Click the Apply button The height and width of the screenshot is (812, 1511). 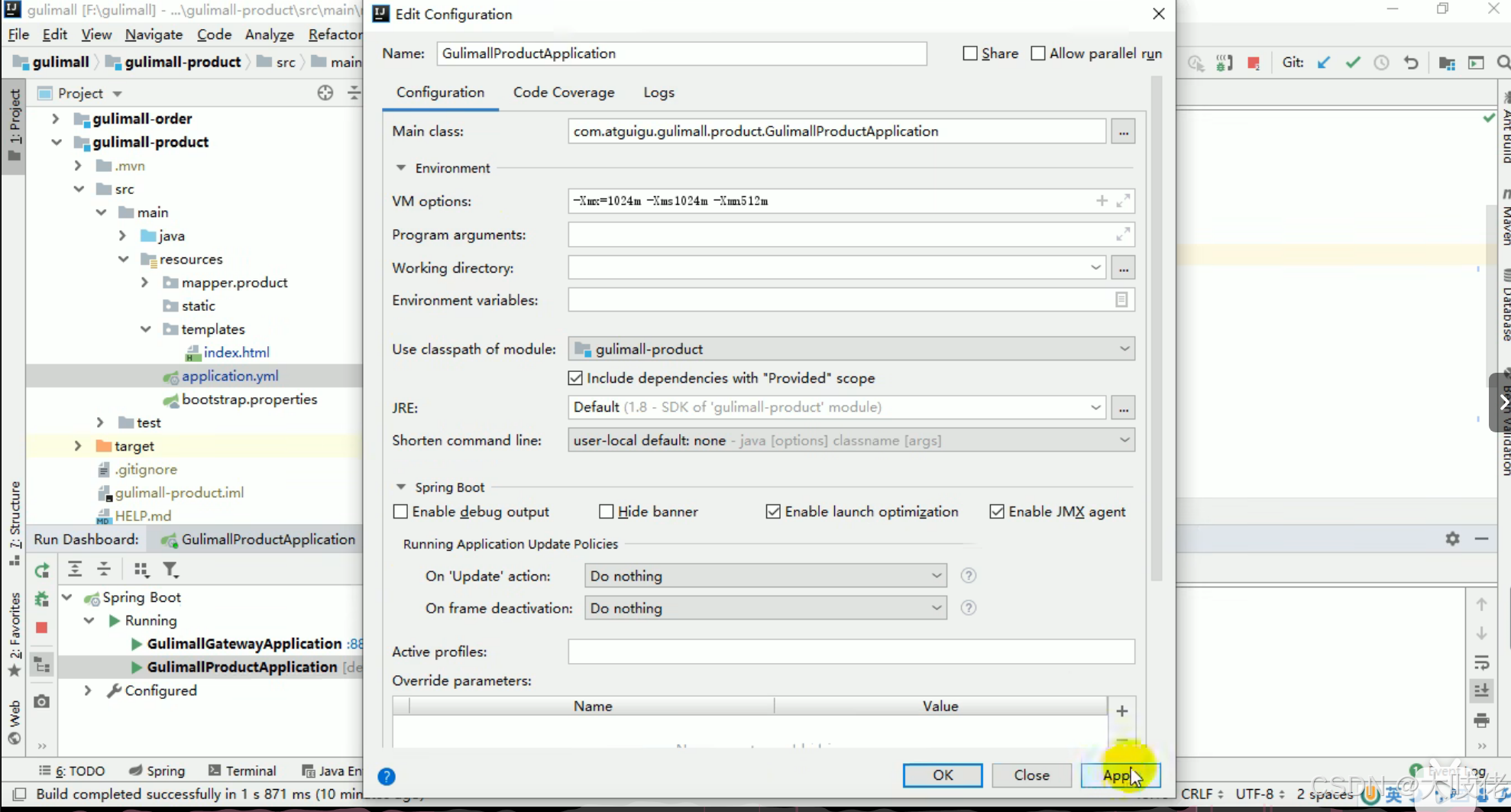(x=1121, y=775)
